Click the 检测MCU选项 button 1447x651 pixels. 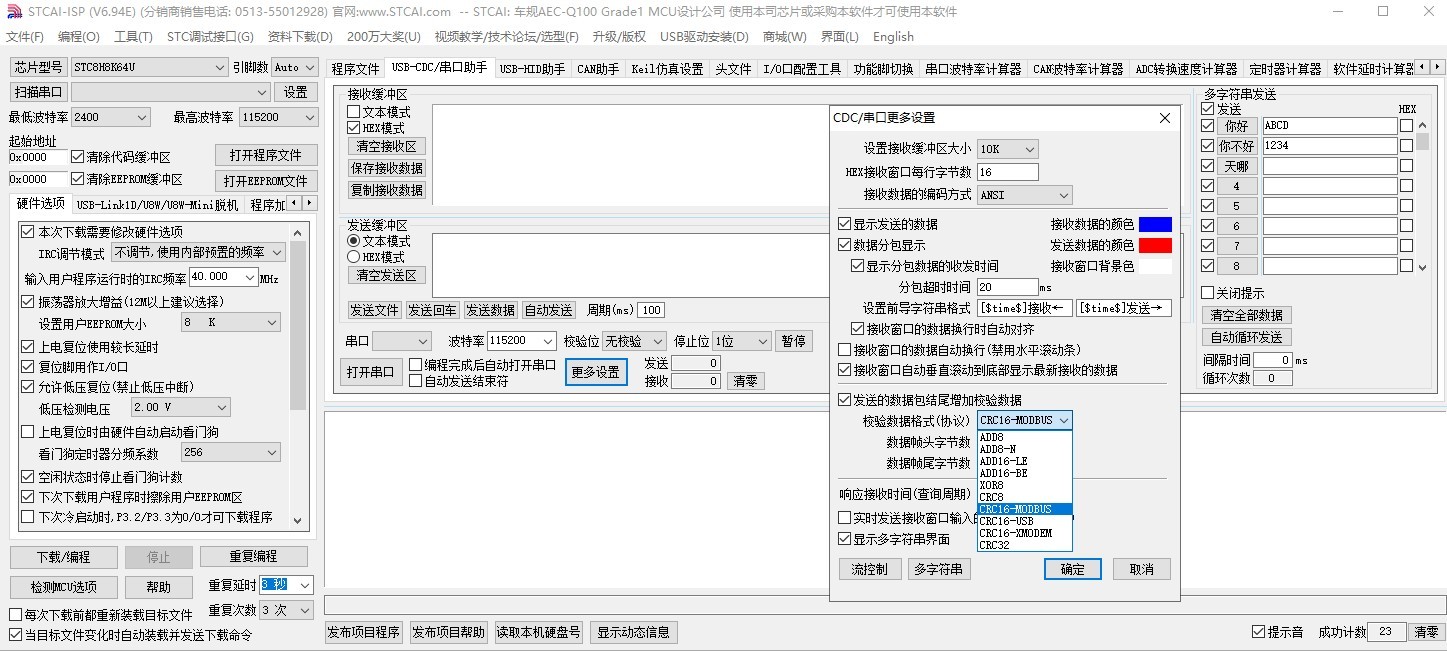(63, 587)
